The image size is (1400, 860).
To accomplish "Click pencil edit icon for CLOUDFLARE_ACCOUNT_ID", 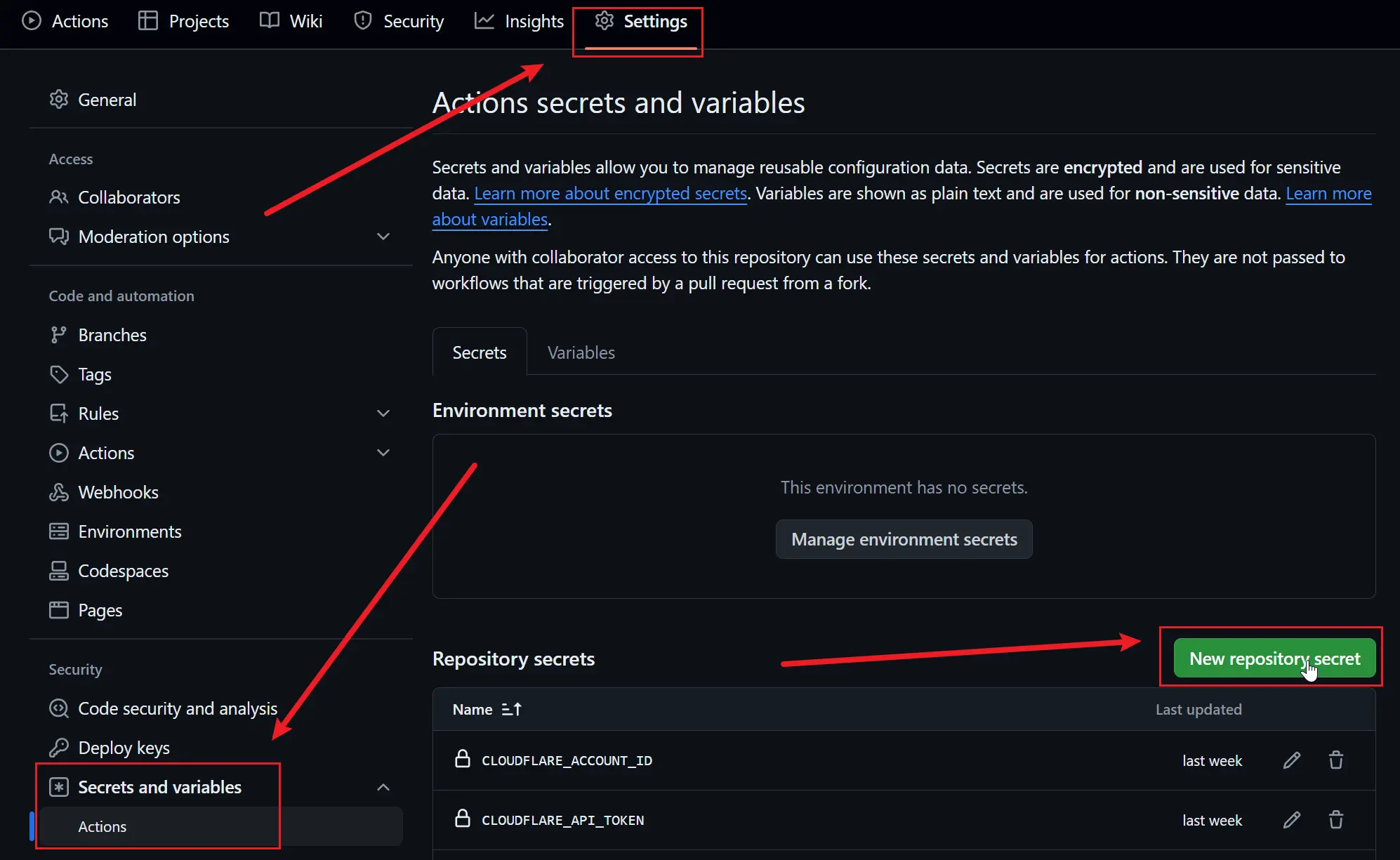I will tap(1291, 760).
